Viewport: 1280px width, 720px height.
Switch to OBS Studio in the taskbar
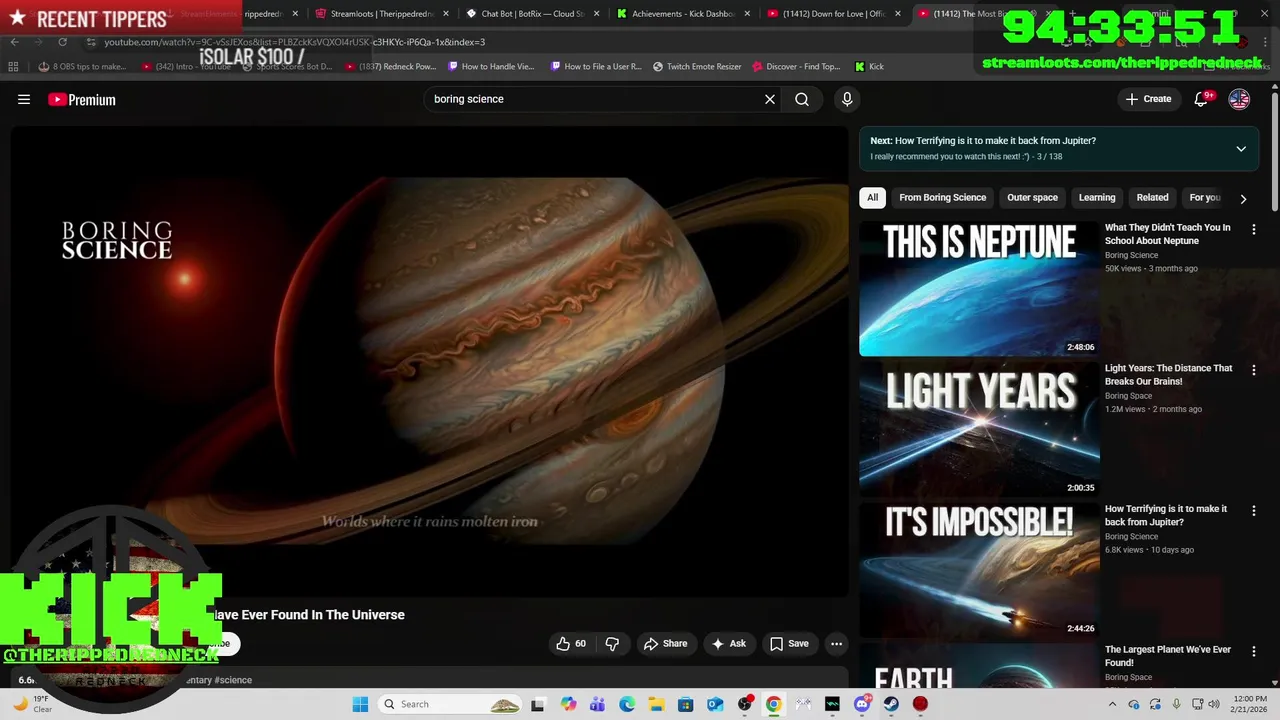tap(744, 704)
